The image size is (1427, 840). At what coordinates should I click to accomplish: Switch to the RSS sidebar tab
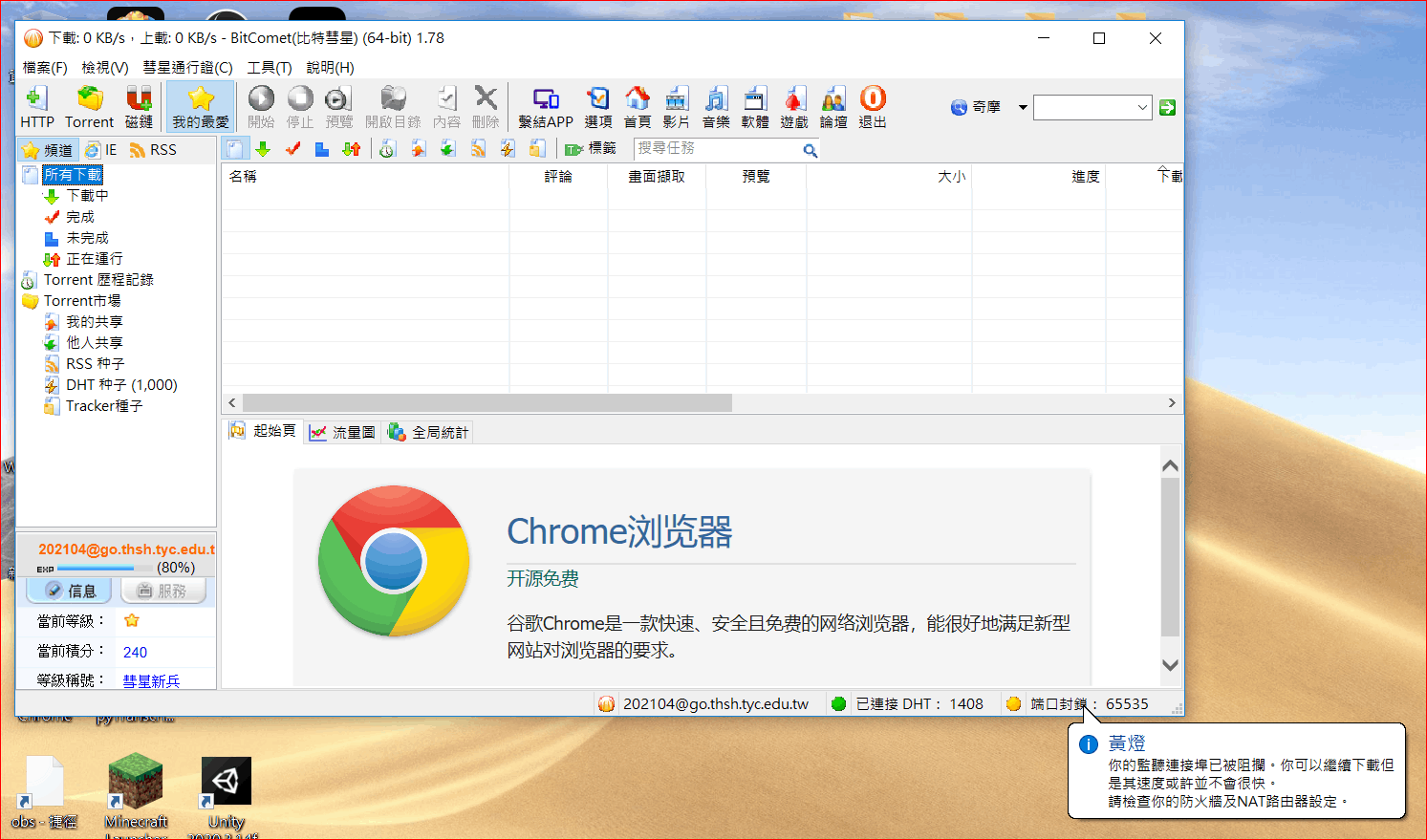pos(153,150)
